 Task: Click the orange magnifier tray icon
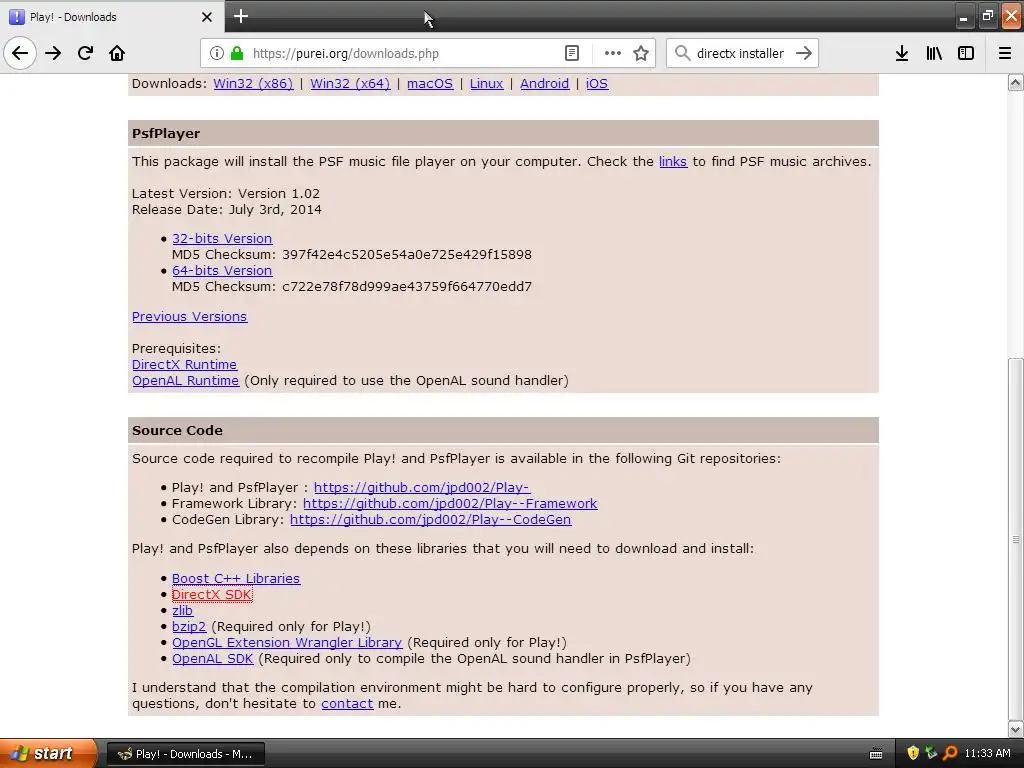950,754
